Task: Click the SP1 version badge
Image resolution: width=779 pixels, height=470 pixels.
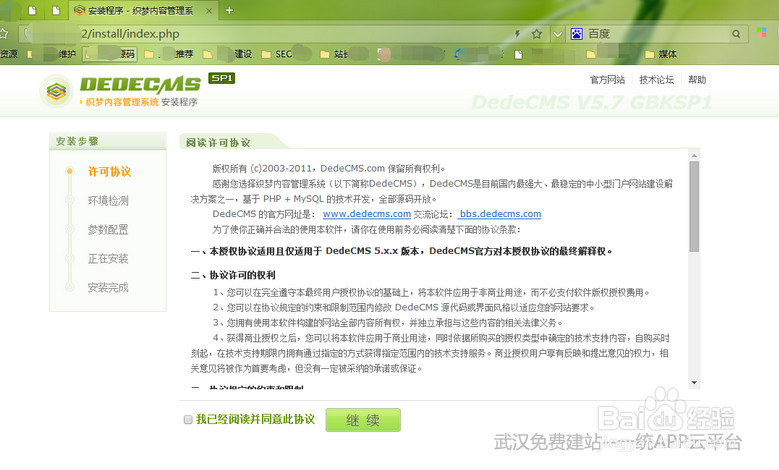Action: tap(222, 78)
